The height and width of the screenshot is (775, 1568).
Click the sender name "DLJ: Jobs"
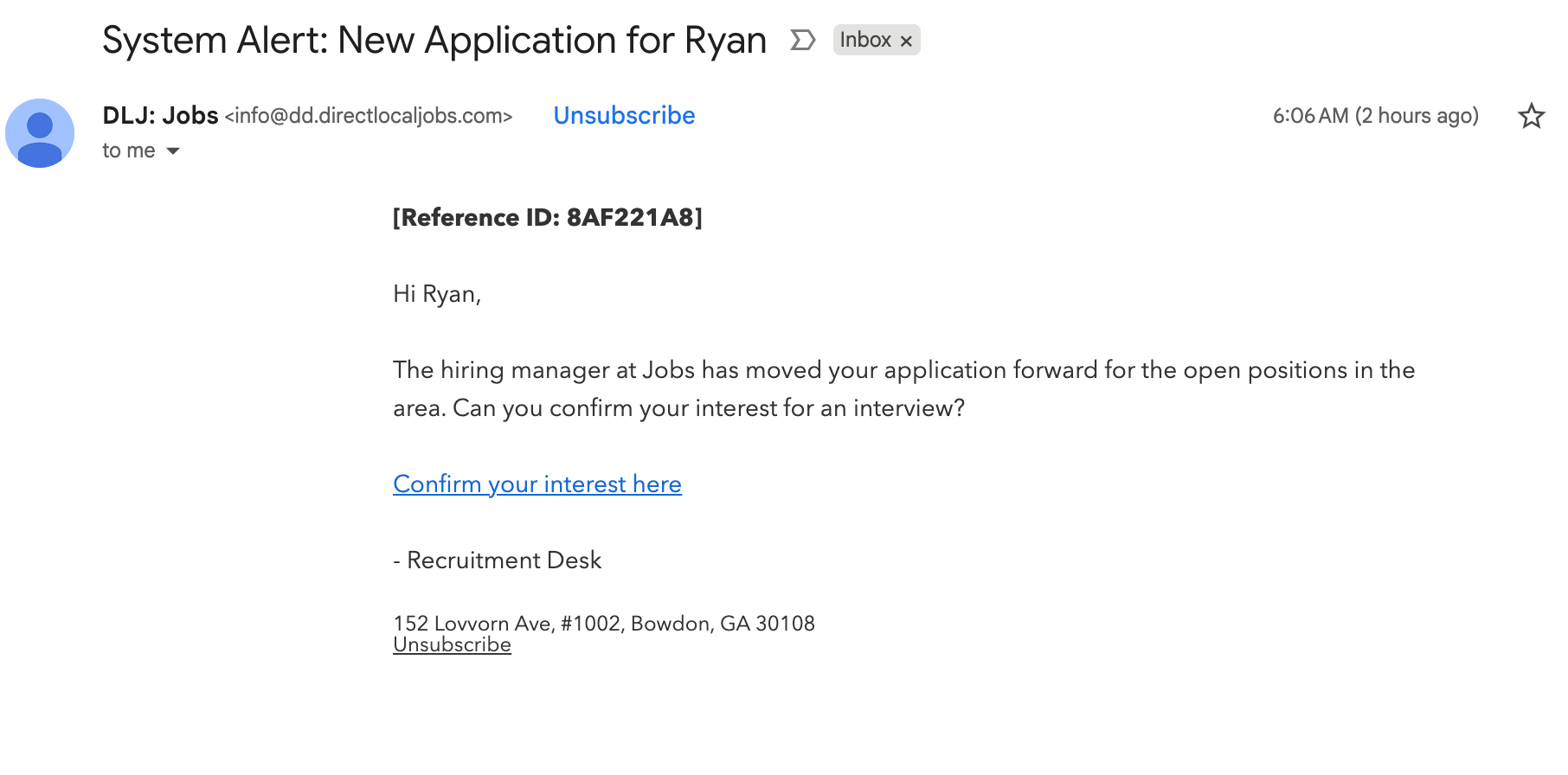160,115
